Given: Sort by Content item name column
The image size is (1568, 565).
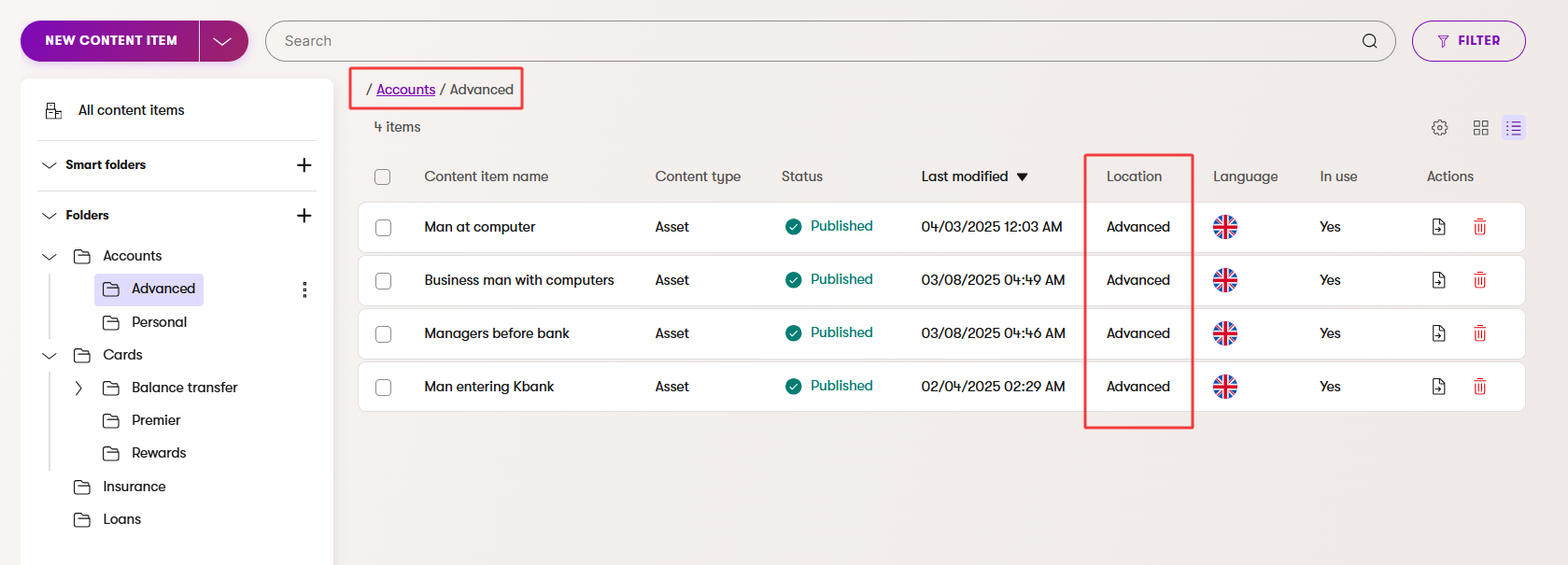Looking at the screenshot, I should point(487,177).
